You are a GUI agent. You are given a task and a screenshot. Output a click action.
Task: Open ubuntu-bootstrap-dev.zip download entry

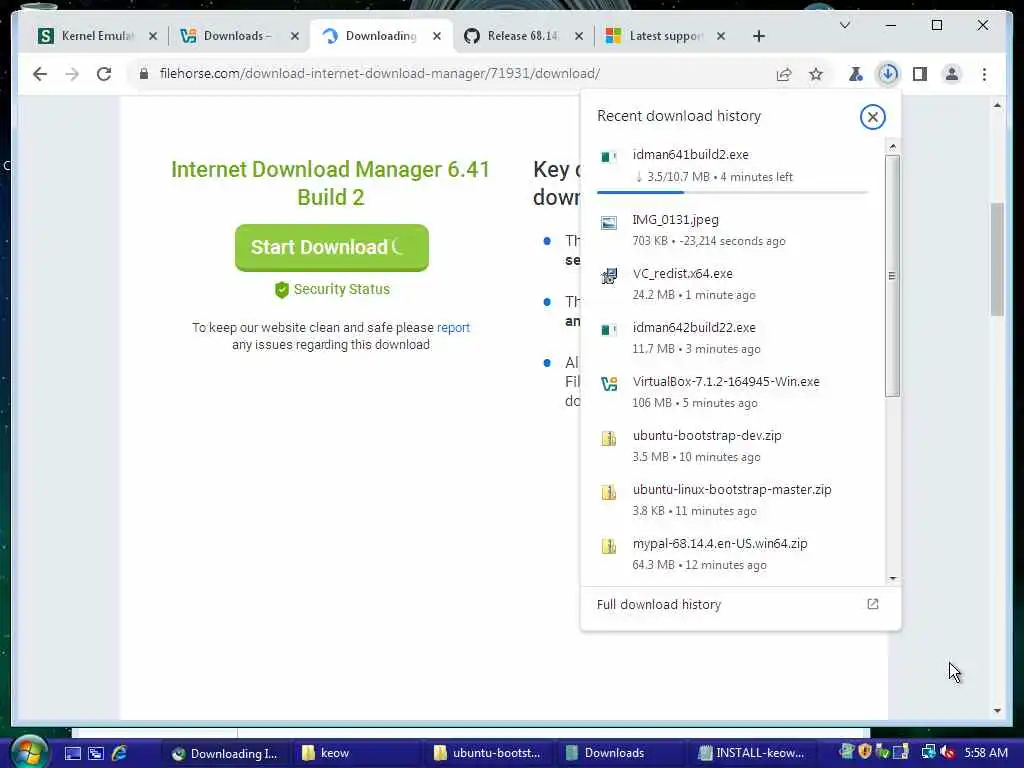tap(732, 445)
